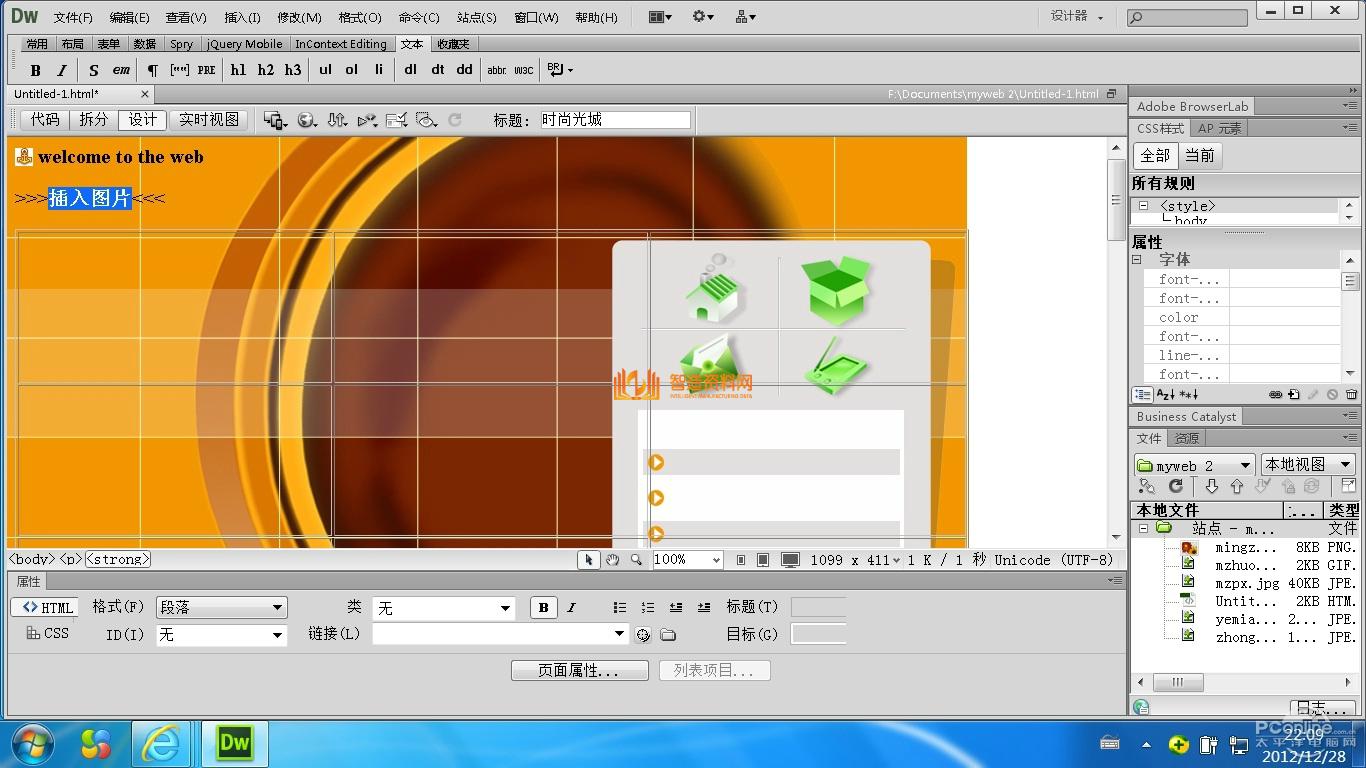Image resolution: width=1366 pixels, height=768 pixels.
Task: Click the Multiscreen Preview icon in document toolbar
Action: (274, 119)
